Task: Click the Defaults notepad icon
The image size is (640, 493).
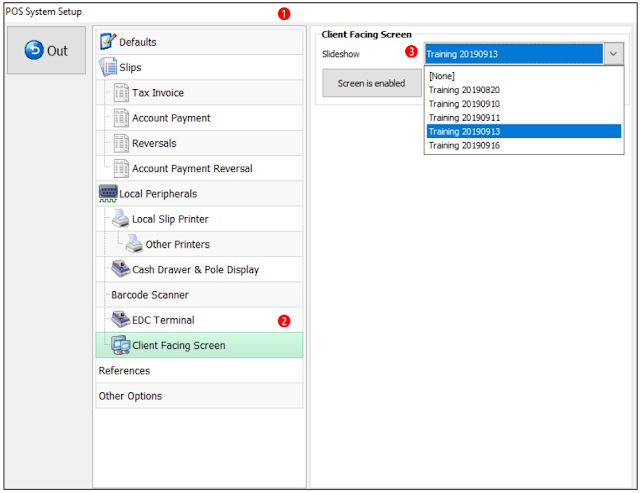Action: click(x=108, y=42)
